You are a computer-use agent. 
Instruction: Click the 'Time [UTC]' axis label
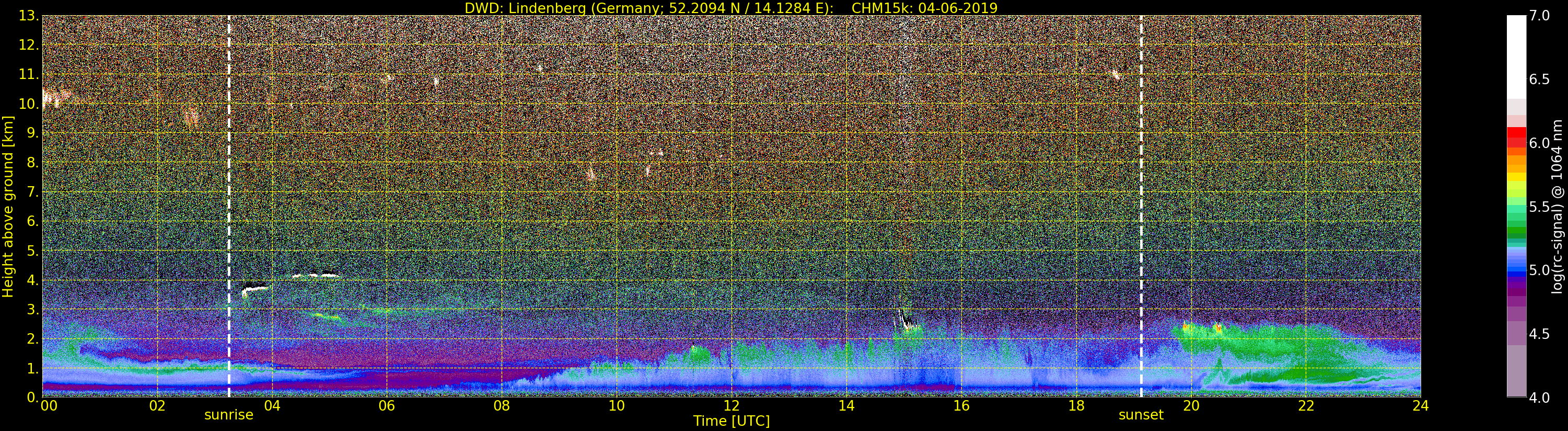click(731, 421)
